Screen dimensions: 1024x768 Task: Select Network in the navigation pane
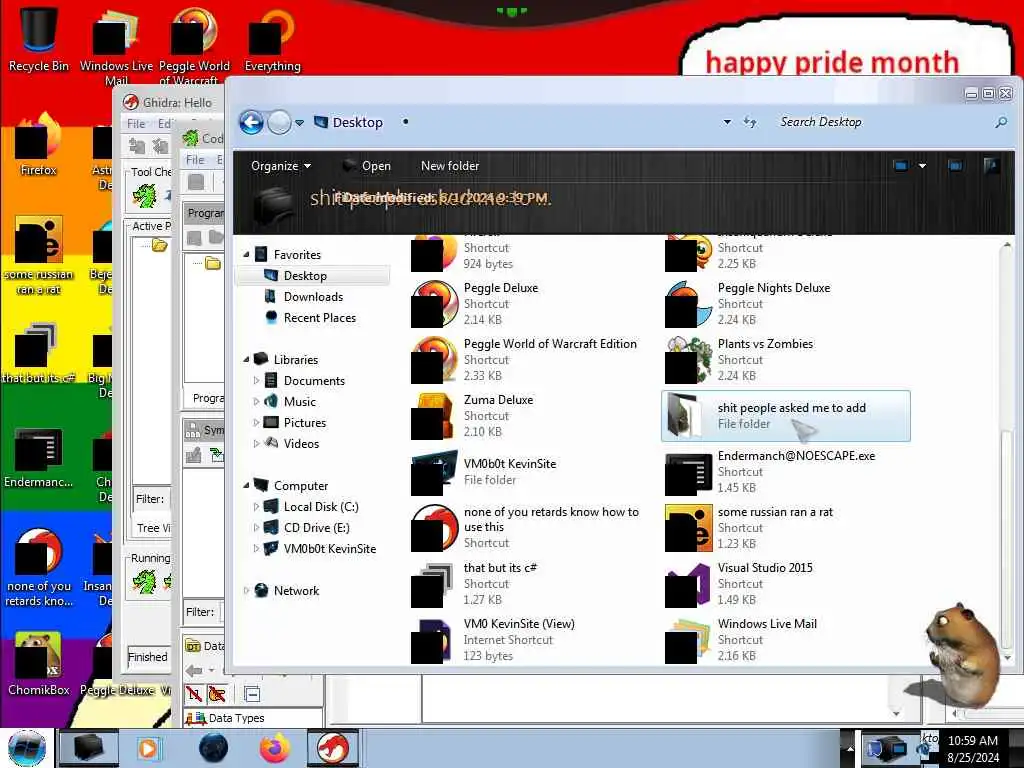pos(296,590)
